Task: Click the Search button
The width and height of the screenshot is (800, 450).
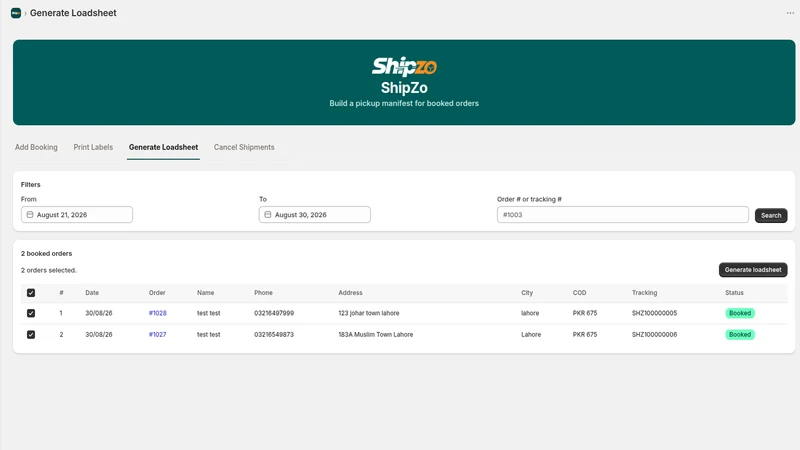Action: 771,215
